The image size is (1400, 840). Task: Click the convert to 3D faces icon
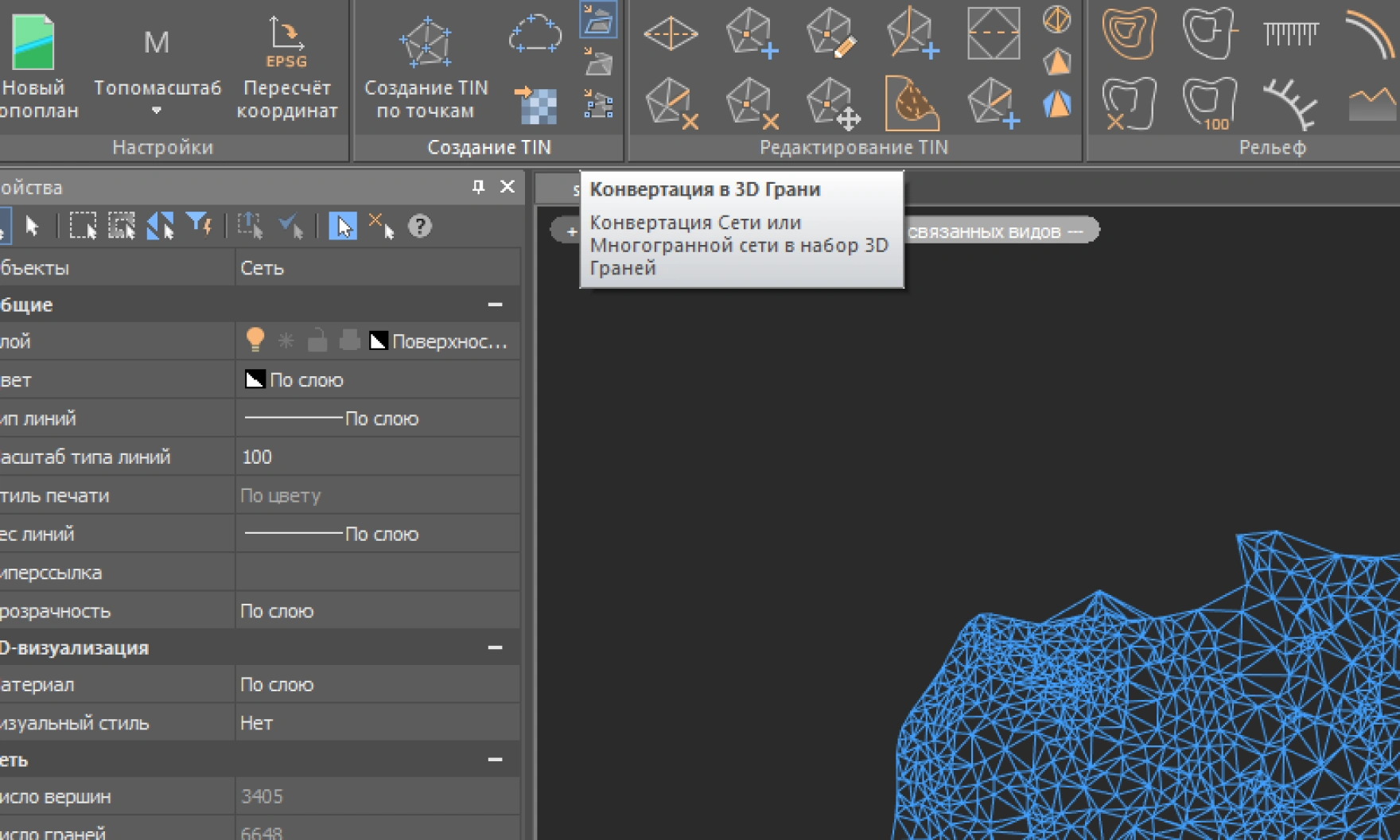tap(598, 21)
